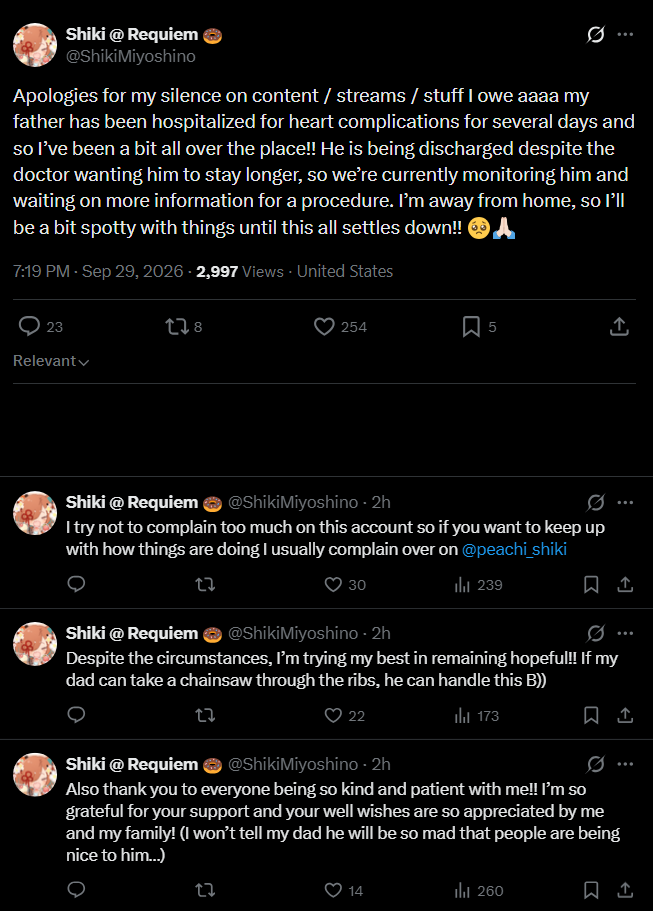Share the main post via upload icon
The height and width of the screenshot is (911, 653).
(x=619, y=327)
